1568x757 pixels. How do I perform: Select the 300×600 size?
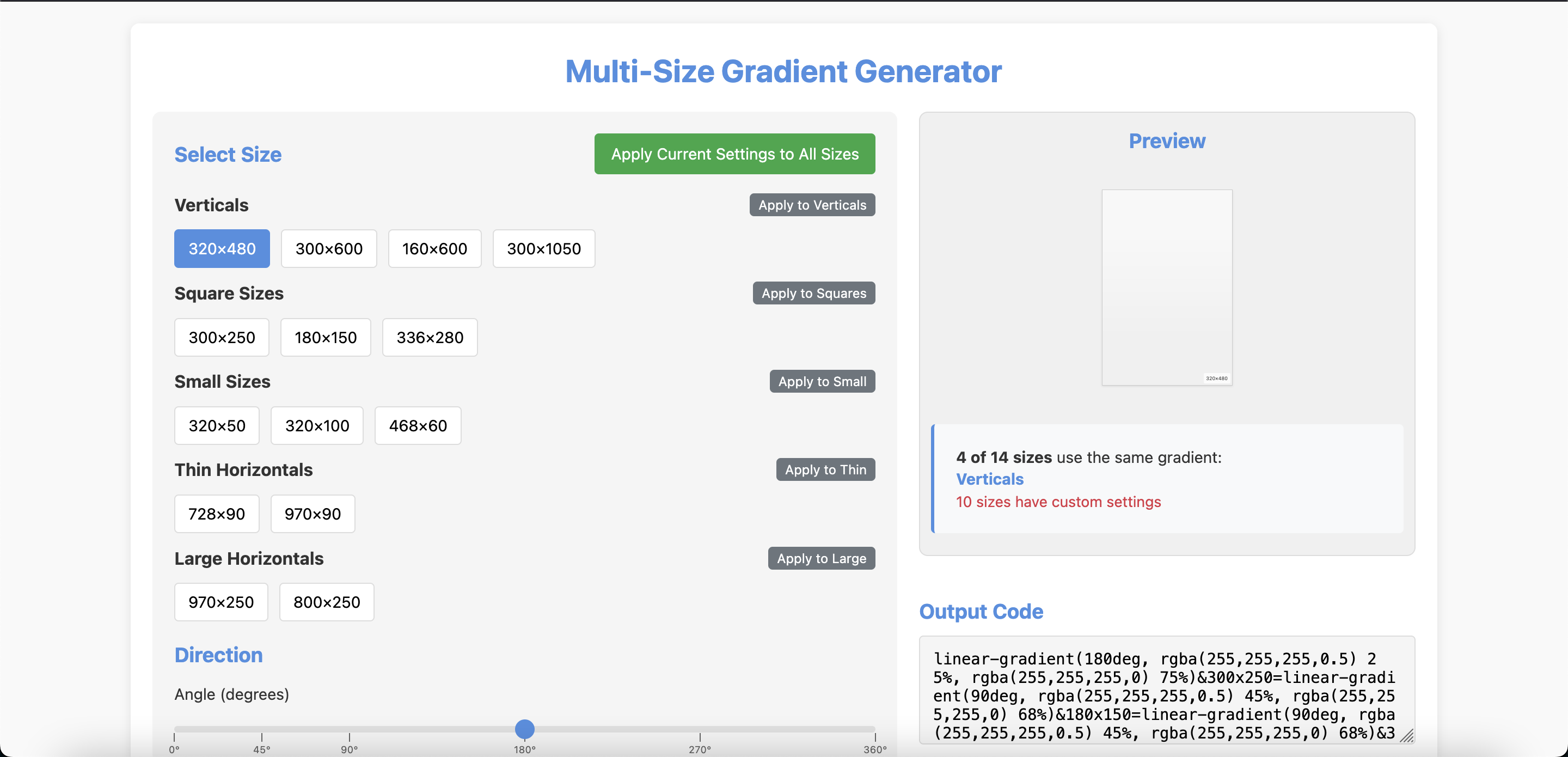329,248
